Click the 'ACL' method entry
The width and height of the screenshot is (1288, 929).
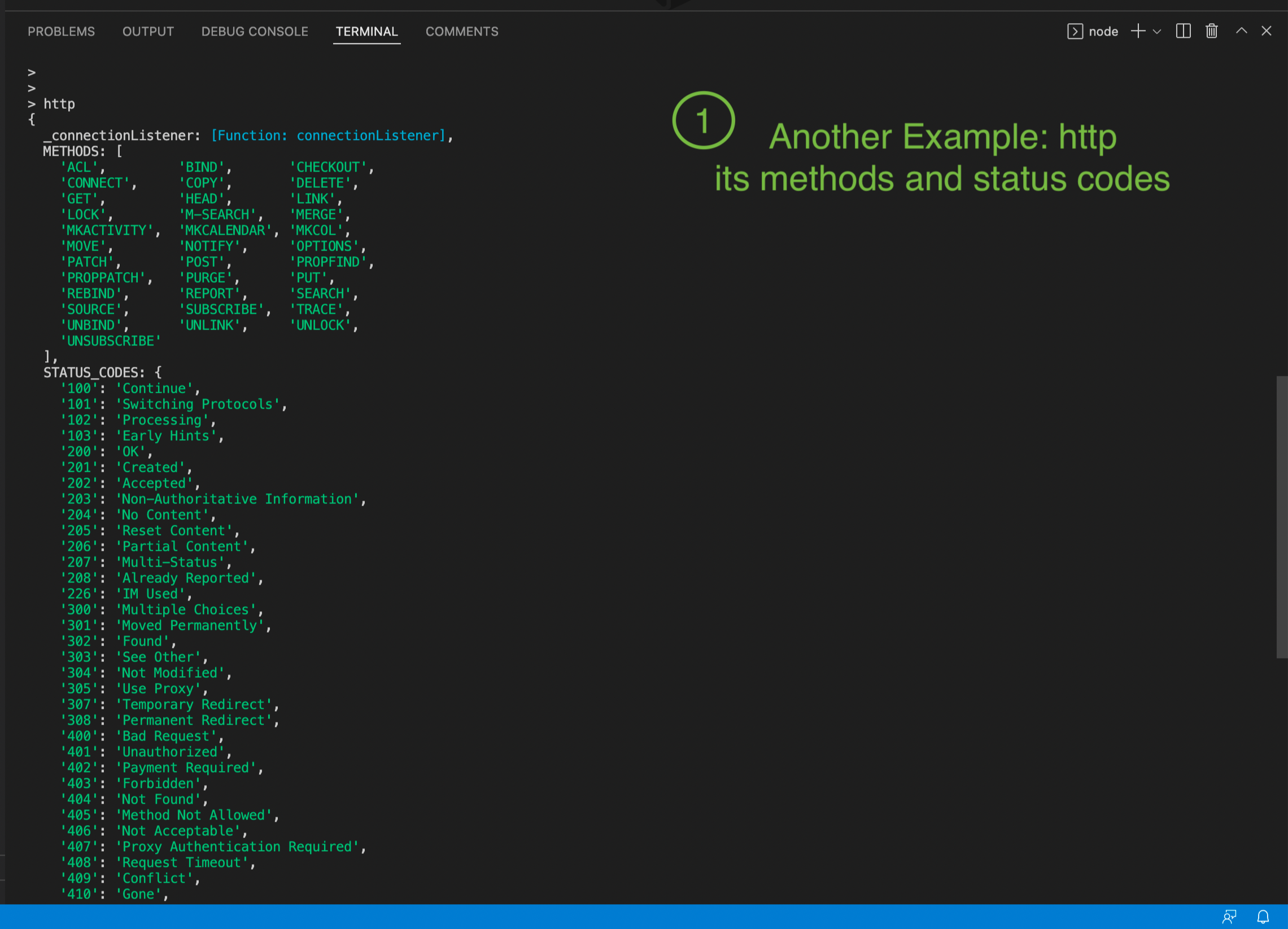pos(83,168)
